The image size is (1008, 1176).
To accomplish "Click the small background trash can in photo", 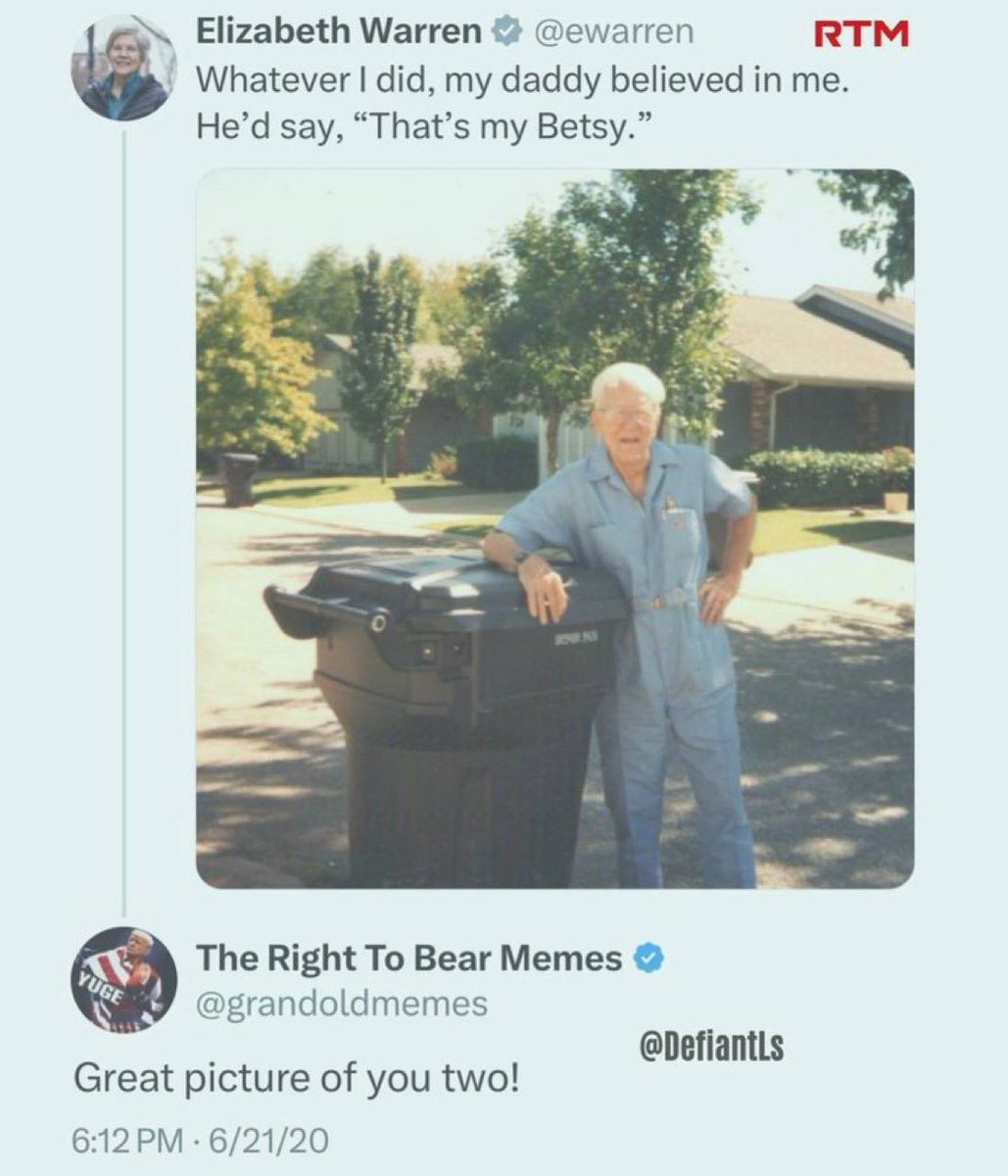I will (238, 477).
